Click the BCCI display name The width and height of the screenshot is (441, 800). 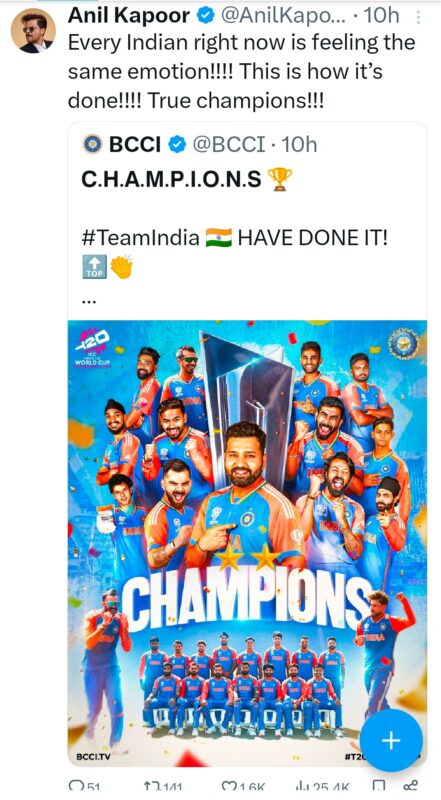click(x=135, y=145)
